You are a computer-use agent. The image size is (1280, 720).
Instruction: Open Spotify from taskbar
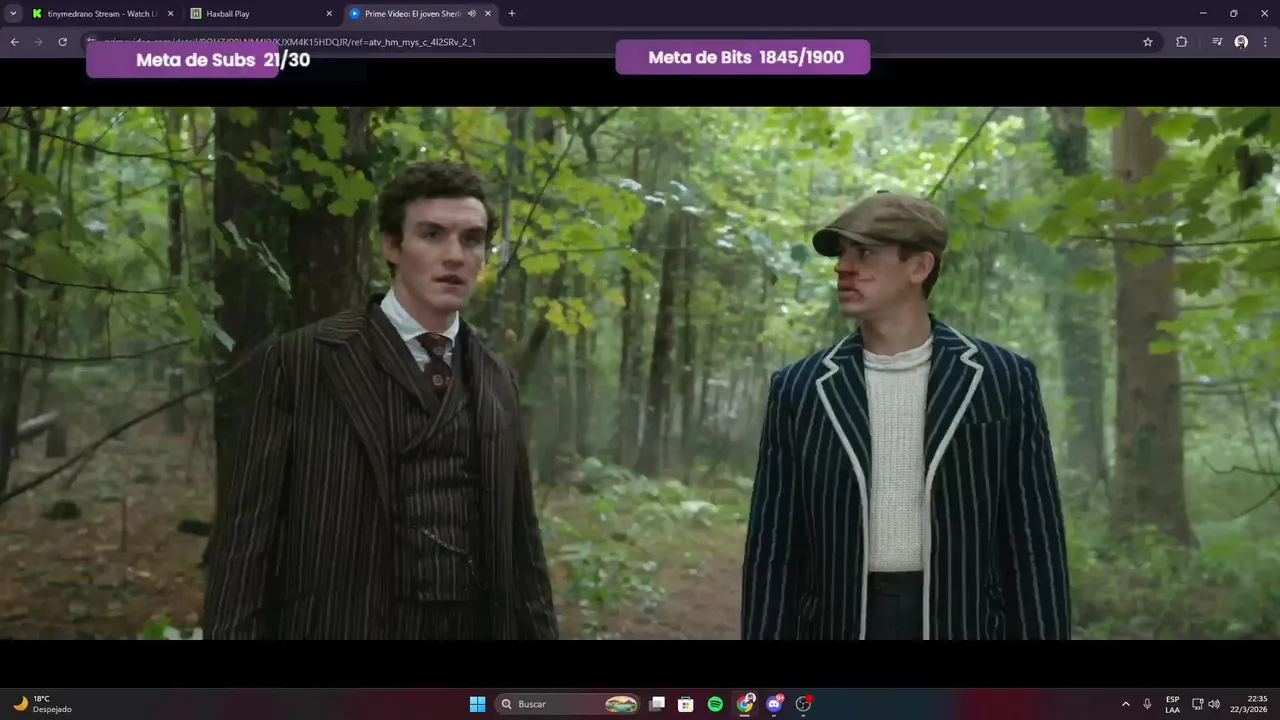pyautogui.click(x=715, y=704)
